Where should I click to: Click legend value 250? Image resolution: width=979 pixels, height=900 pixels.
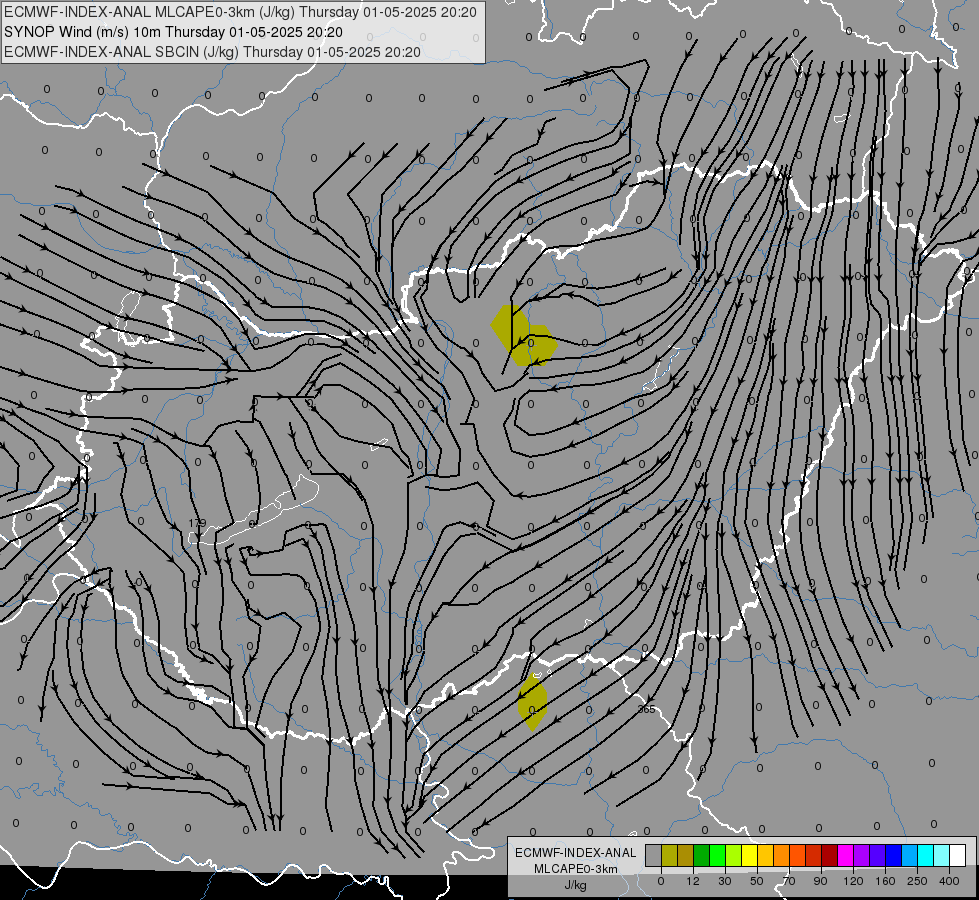tap(917, 881)
